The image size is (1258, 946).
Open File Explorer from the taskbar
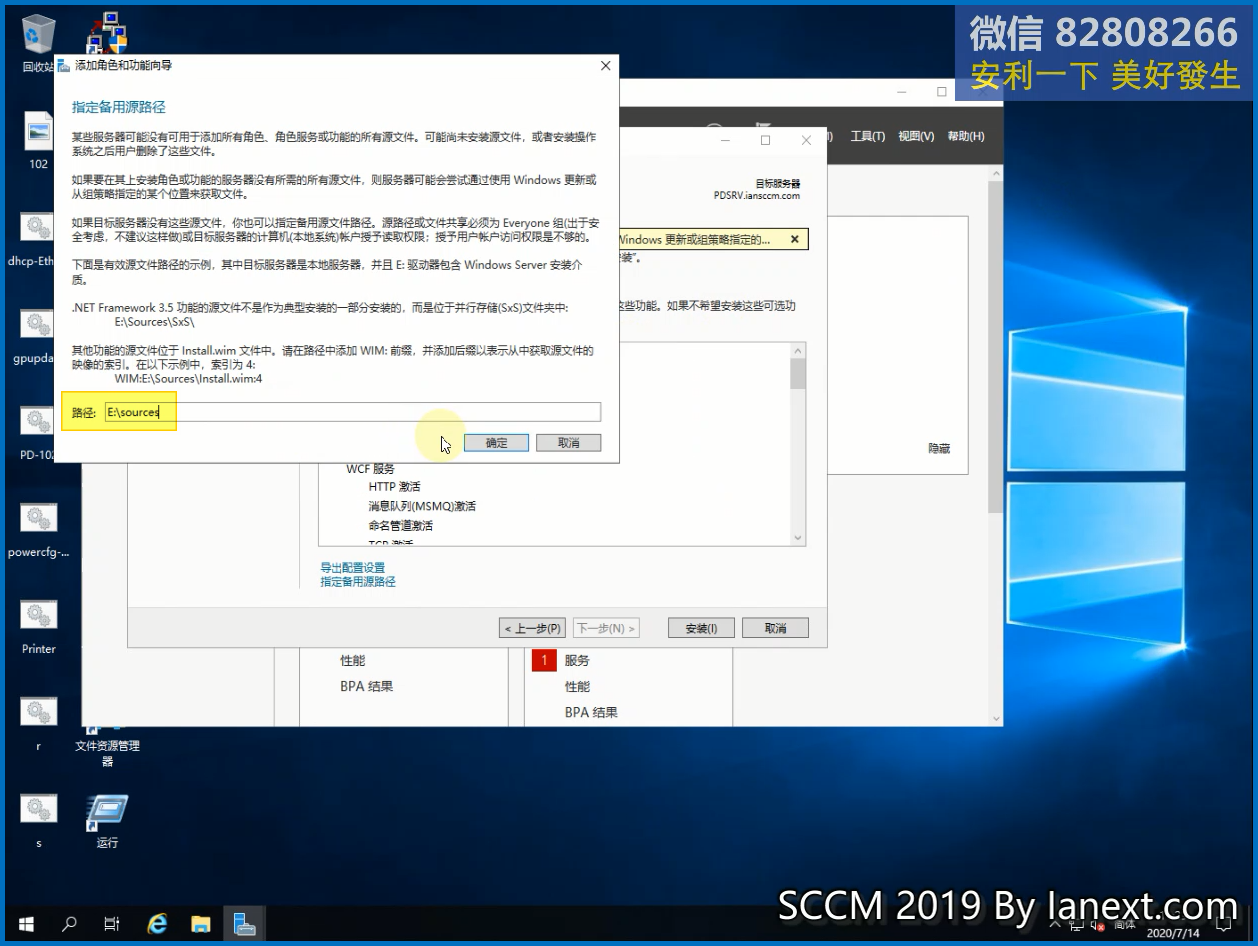[x=201, y=924]
